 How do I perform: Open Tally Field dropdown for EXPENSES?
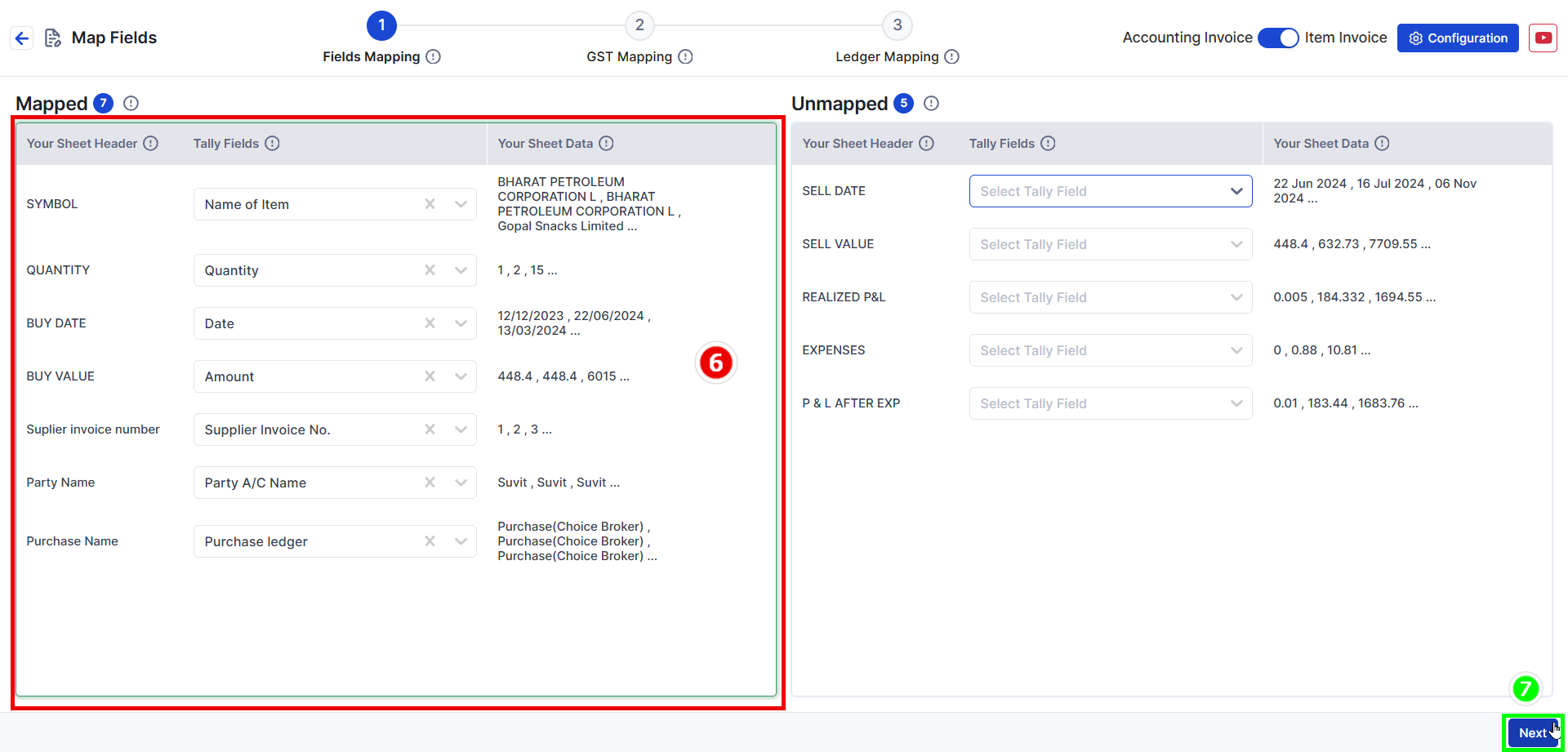[1111, 350]
